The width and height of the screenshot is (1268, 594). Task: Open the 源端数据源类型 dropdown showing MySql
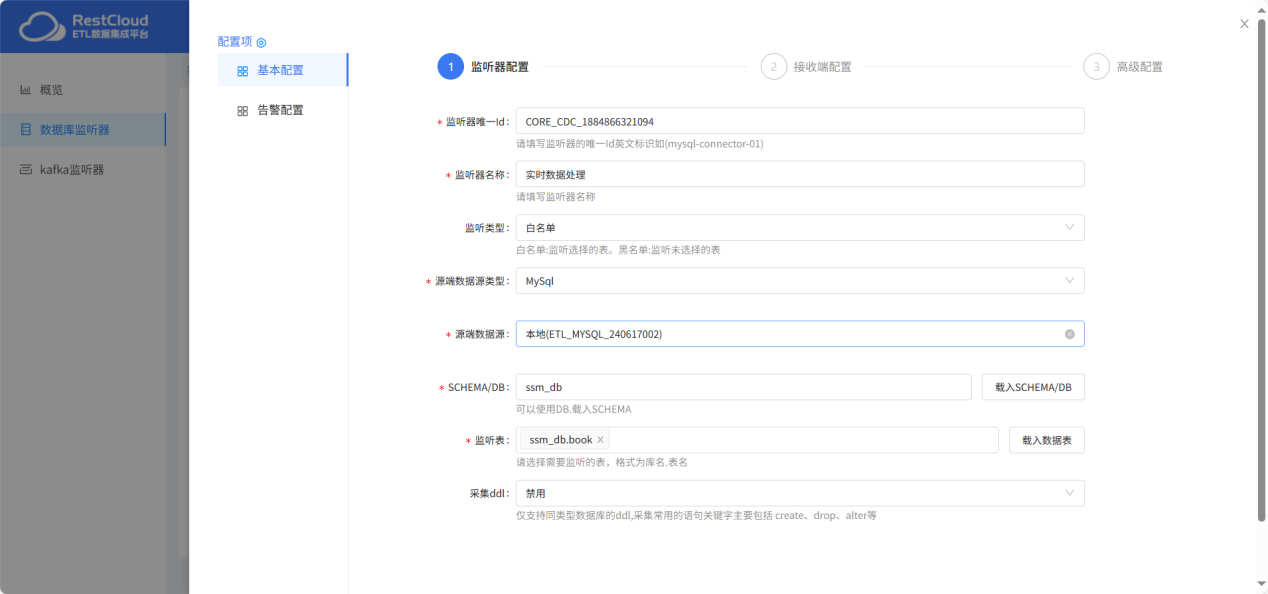tap(1069, 280)
